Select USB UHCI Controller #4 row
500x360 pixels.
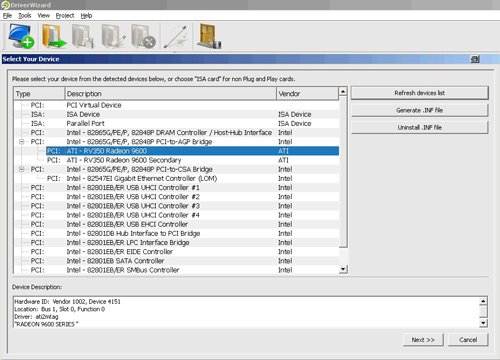(176, 215)
